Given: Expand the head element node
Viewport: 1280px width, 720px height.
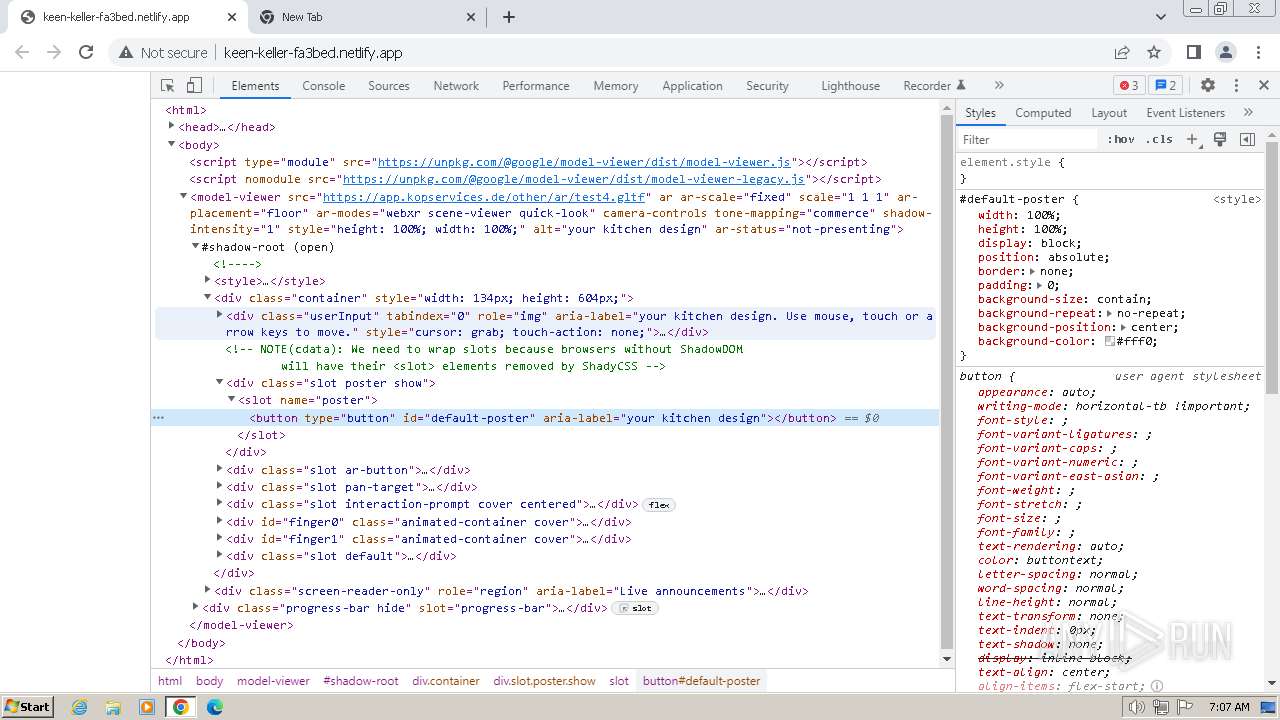Looking at the screenshot, I should pos(171,127).
